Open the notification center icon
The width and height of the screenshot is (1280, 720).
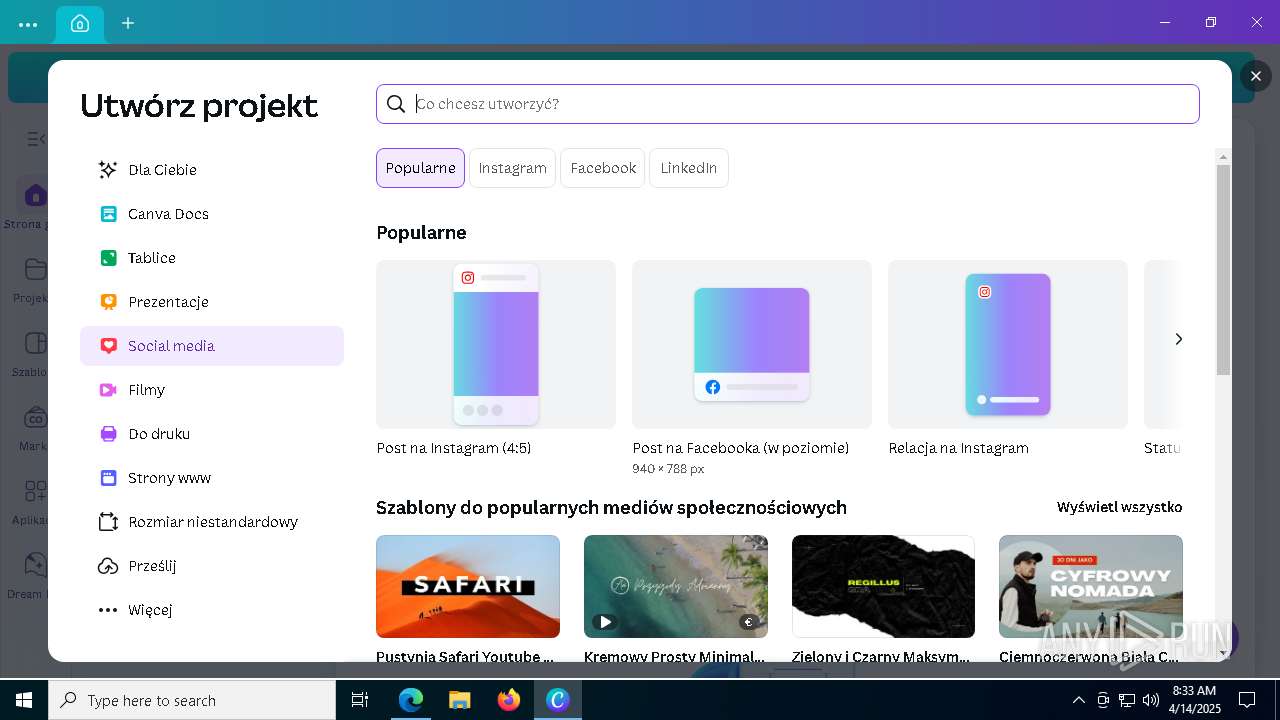(1247, 700)
